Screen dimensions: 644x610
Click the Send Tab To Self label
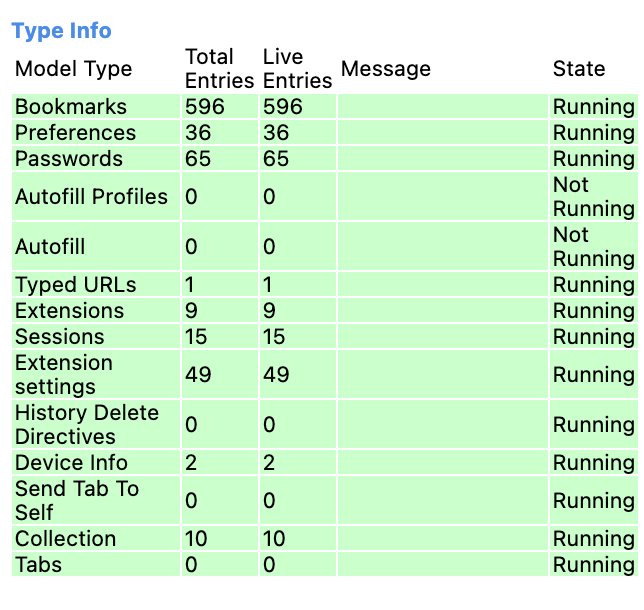point(77,500)
